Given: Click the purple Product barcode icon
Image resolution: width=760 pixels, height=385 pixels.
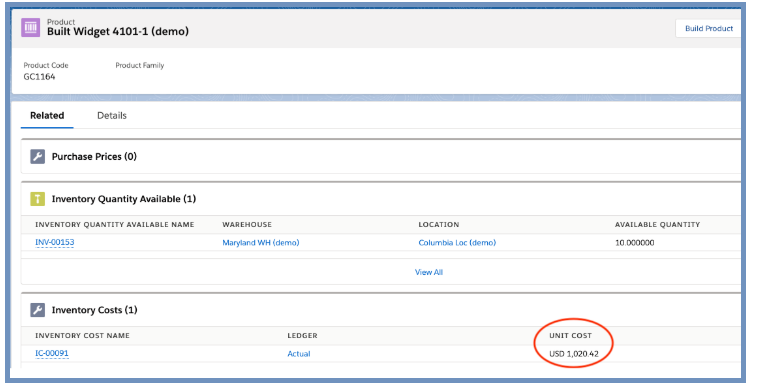Looking at the screenshot, I should coord(31,28).
